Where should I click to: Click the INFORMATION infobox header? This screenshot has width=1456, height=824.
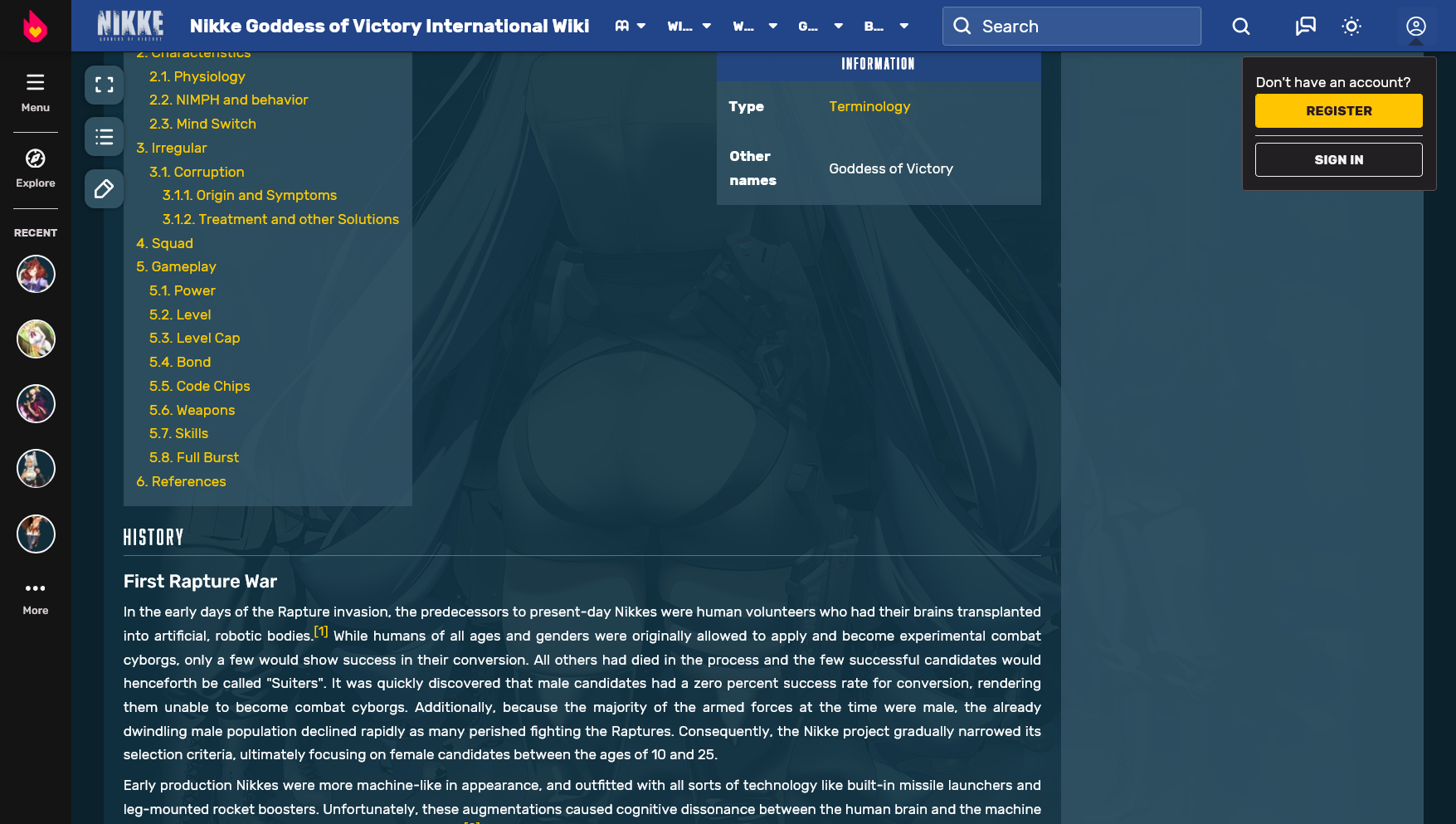878,64
